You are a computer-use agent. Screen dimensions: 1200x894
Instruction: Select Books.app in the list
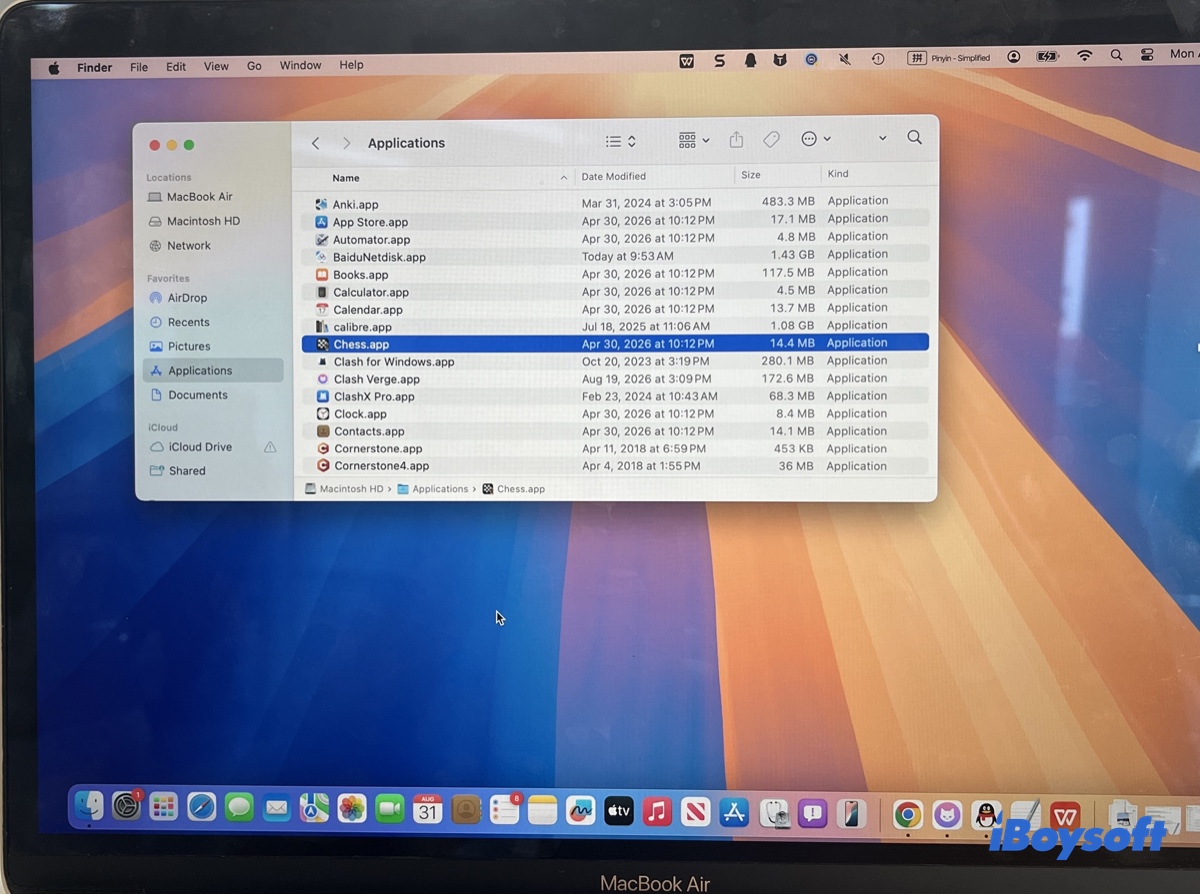[615, 274]
